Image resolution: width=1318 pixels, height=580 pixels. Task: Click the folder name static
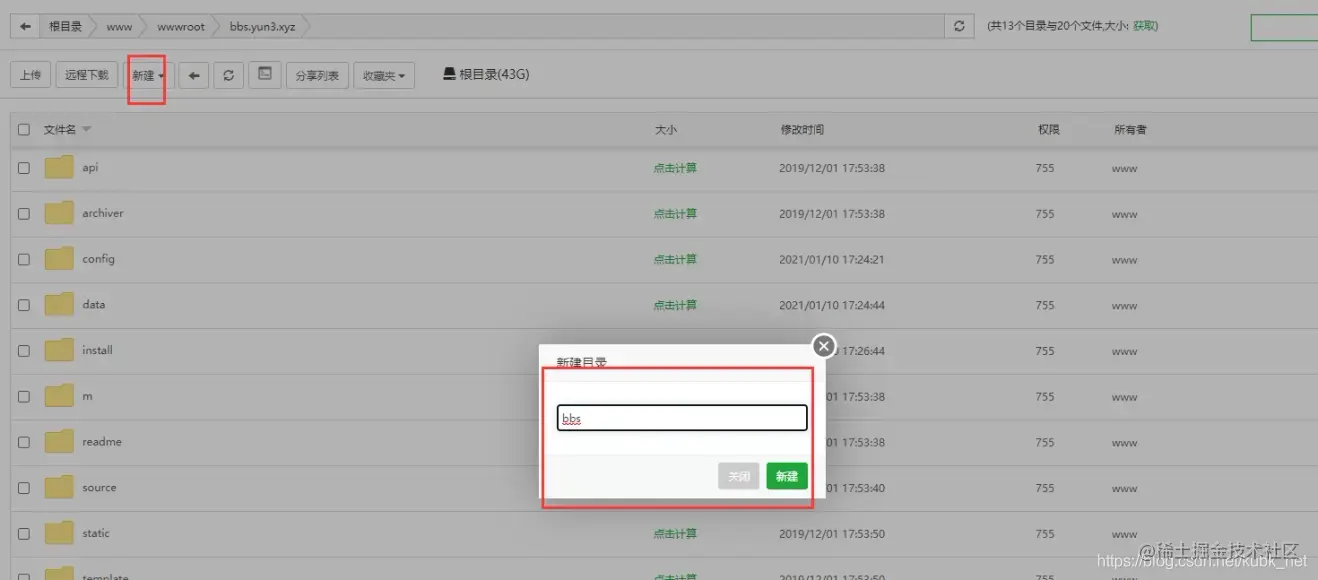point(96,533)
